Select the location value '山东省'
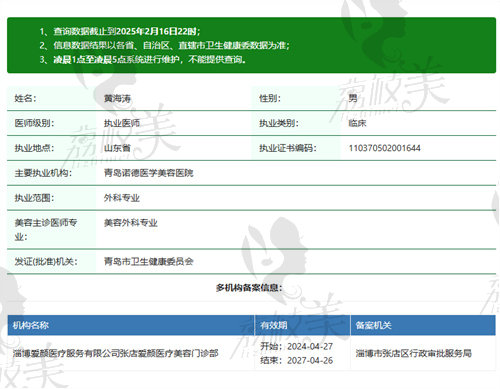Image resolution: width=500 pixels, height=389 pixels. point(117,148)
